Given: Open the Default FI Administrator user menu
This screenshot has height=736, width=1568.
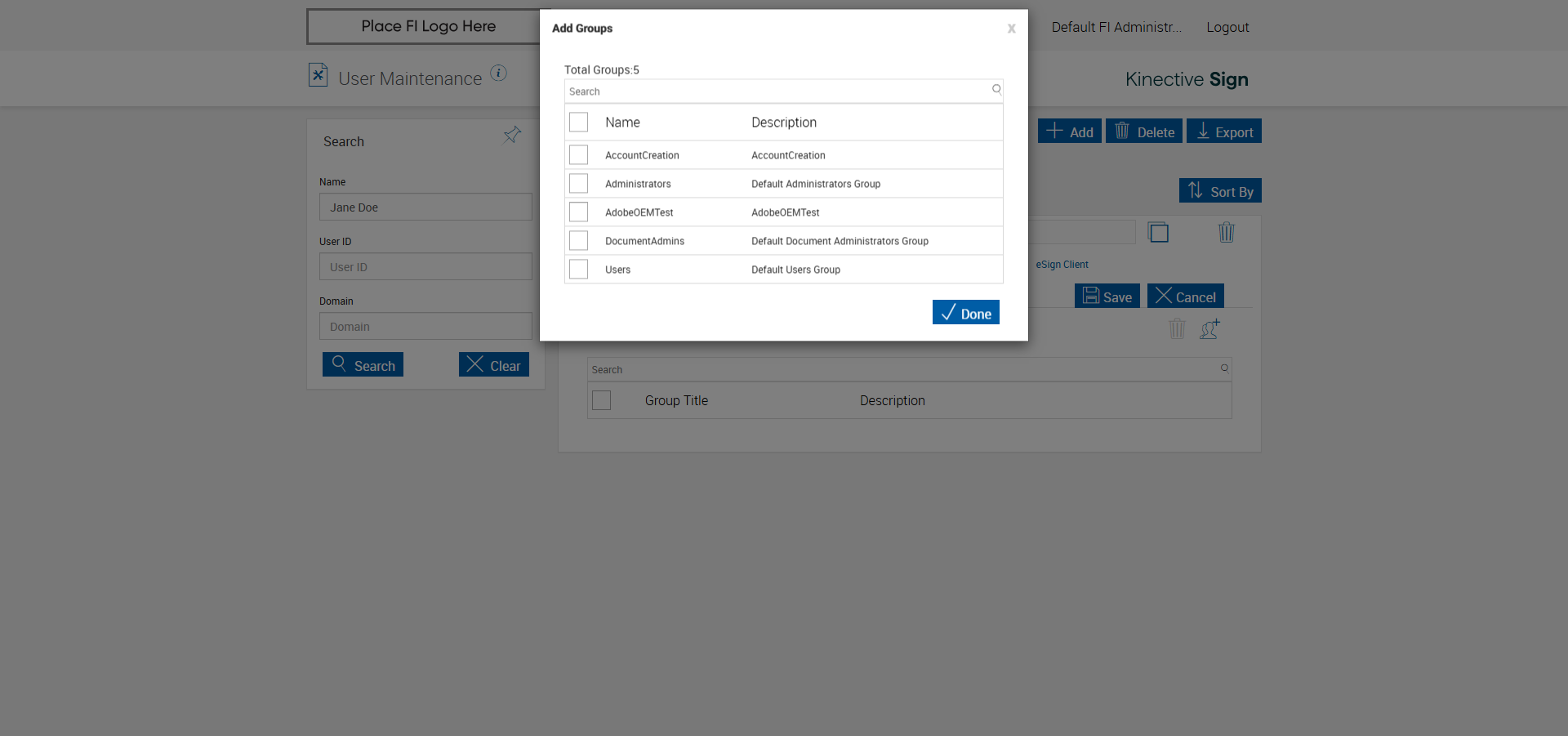Looking at the screenshot, I should tap(1116, 27).
